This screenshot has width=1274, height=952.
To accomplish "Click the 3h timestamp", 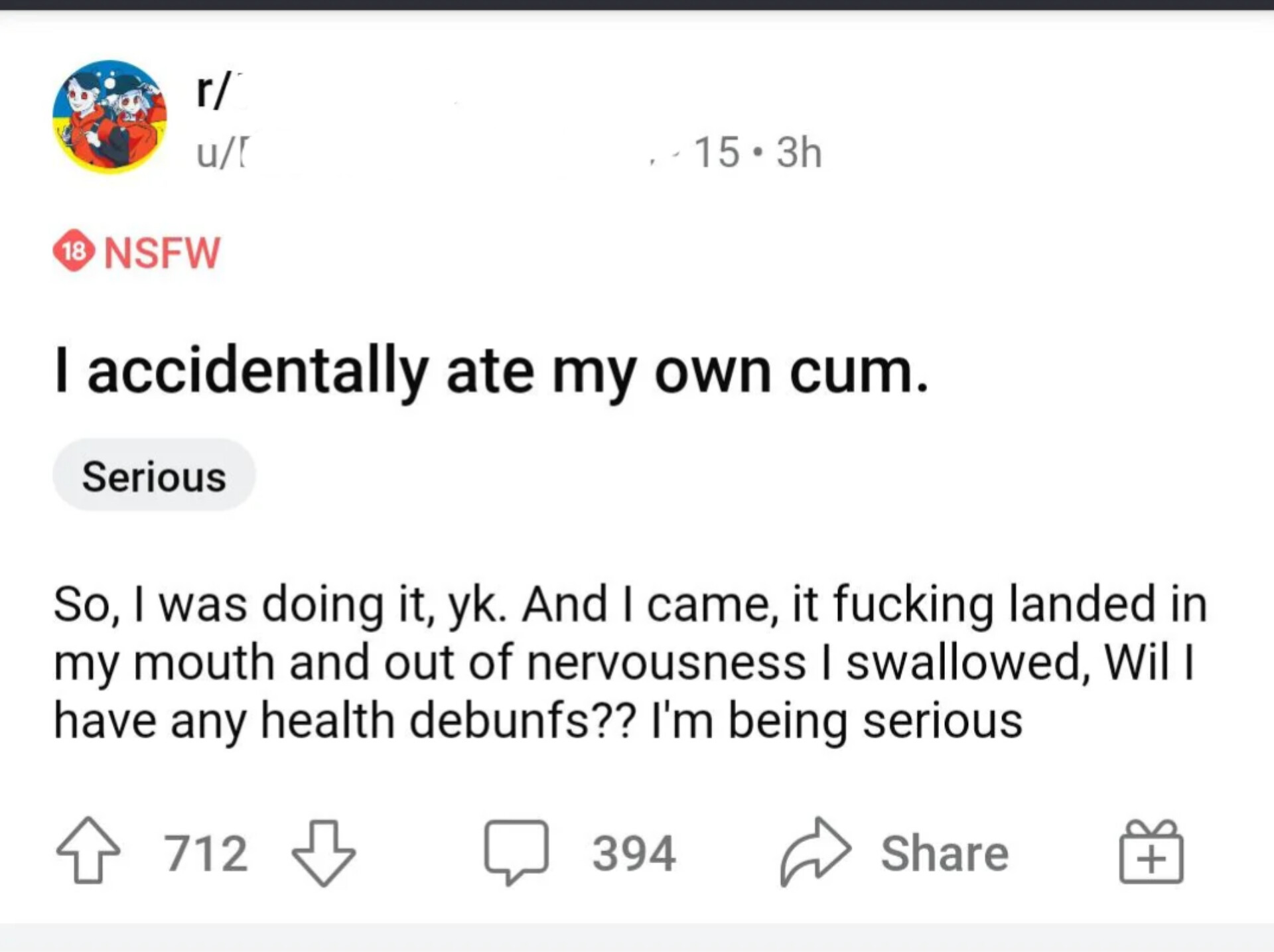I will (799, 153).
